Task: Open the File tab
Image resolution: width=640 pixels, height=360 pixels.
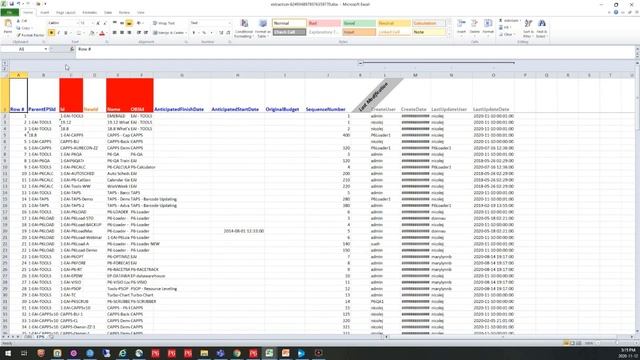Action: pyautogui.click(x=9, y=13)
